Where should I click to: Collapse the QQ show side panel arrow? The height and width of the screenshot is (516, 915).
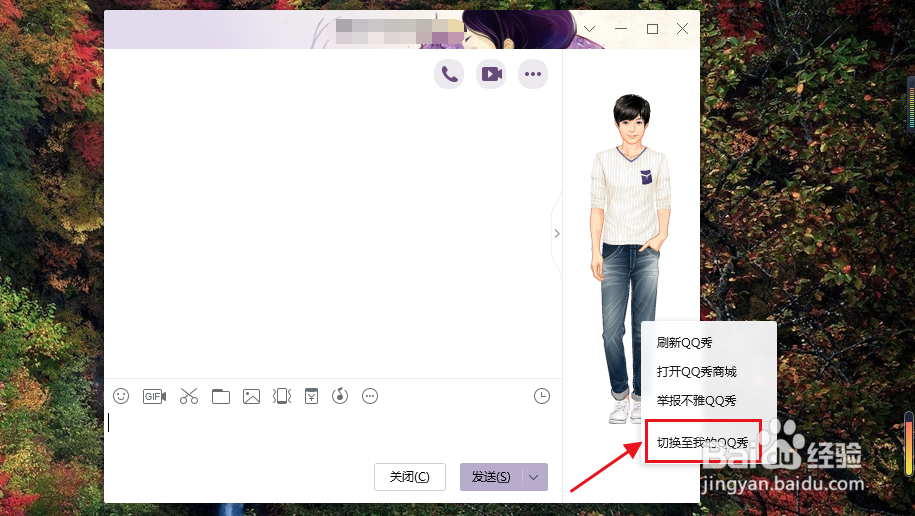(557, 233)
